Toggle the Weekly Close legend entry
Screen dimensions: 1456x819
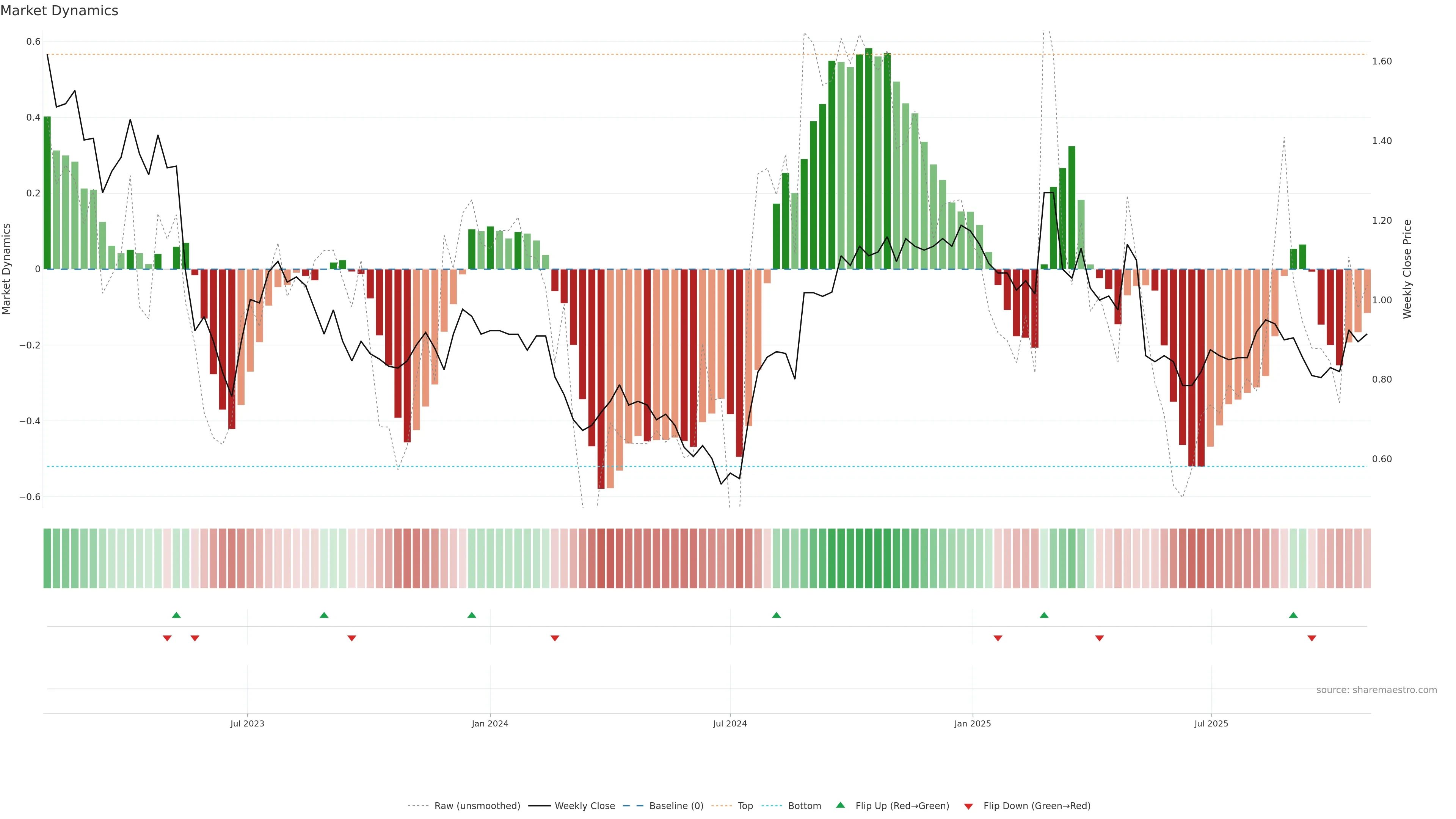[x=584, y=806]
